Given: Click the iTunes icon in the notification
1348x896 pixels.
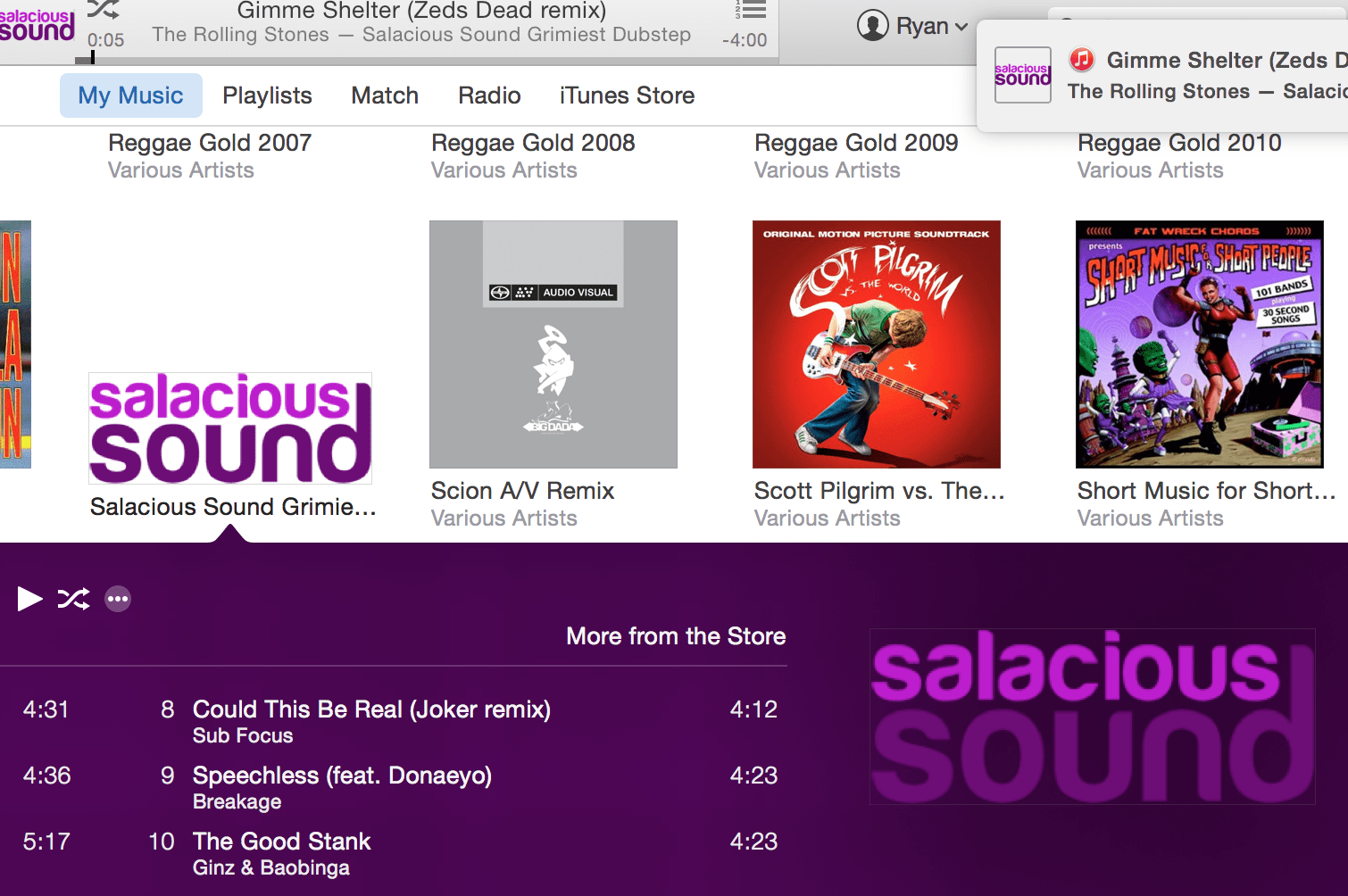Looking at the screenshot, I should 1081,60.
